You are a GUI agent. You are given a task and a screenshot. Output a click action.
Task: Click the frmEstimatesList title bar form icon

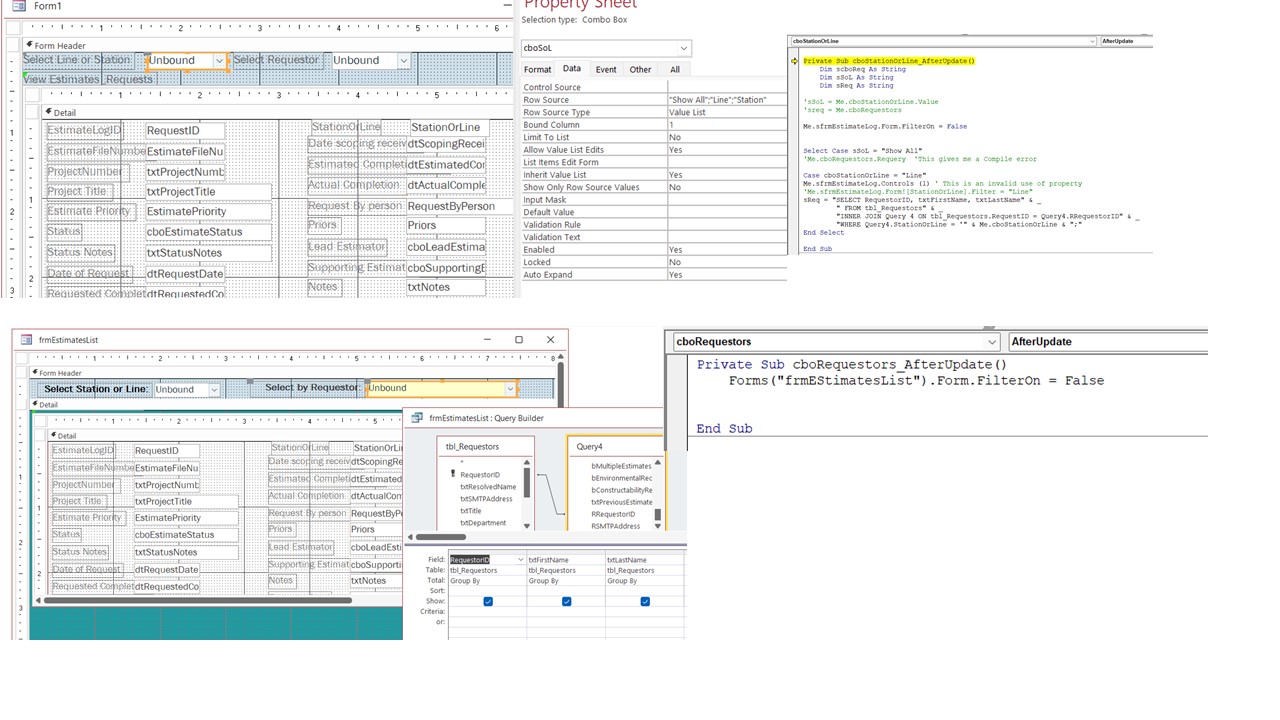pos(26,340)
